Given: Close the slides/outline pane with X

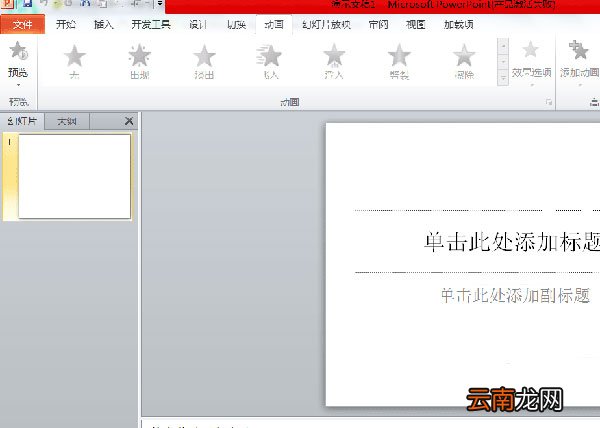Looking at the screenshot, I should click(x=129, y=121).
